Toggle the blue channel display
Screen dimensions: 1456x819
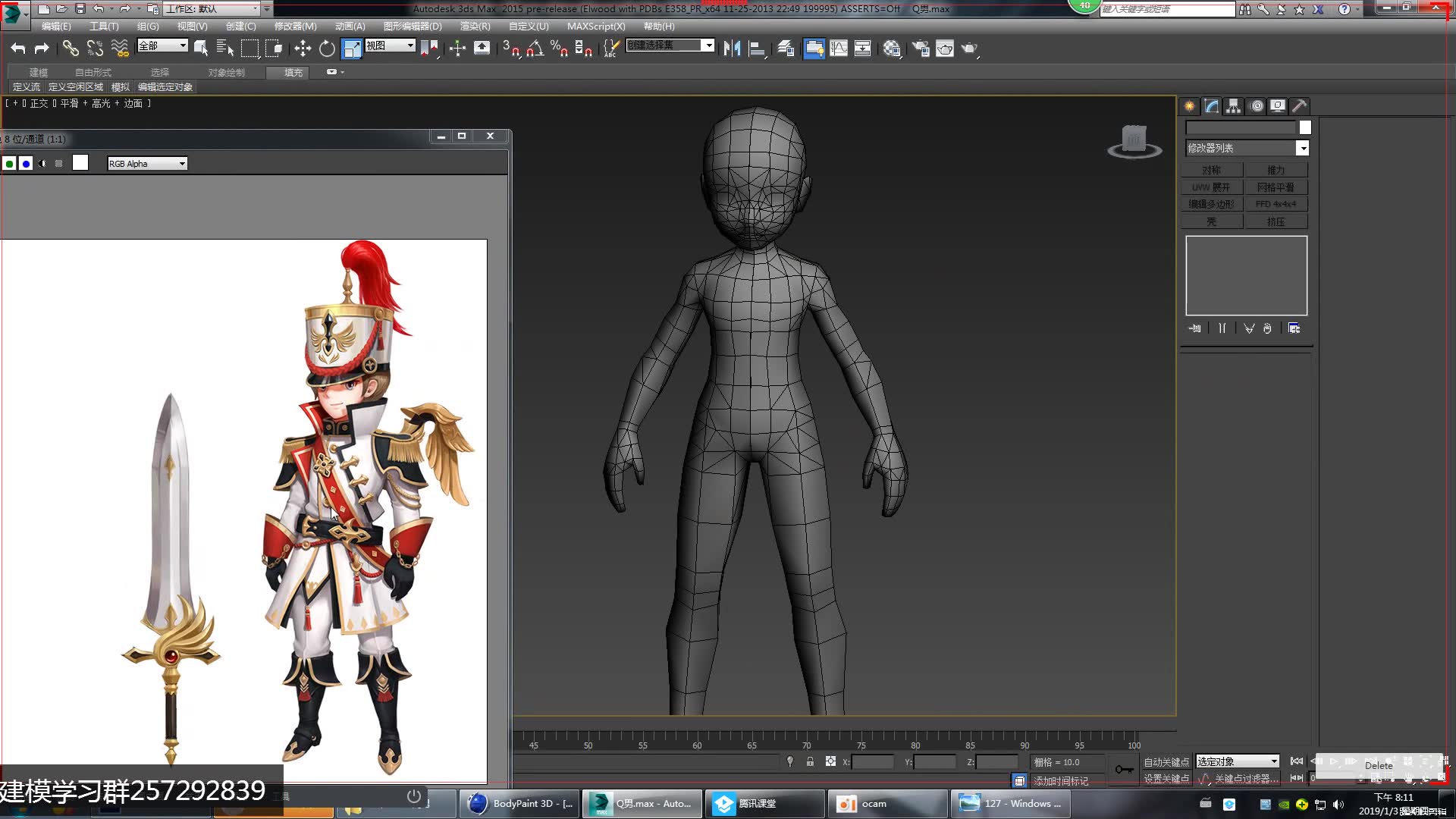(26, 163)
